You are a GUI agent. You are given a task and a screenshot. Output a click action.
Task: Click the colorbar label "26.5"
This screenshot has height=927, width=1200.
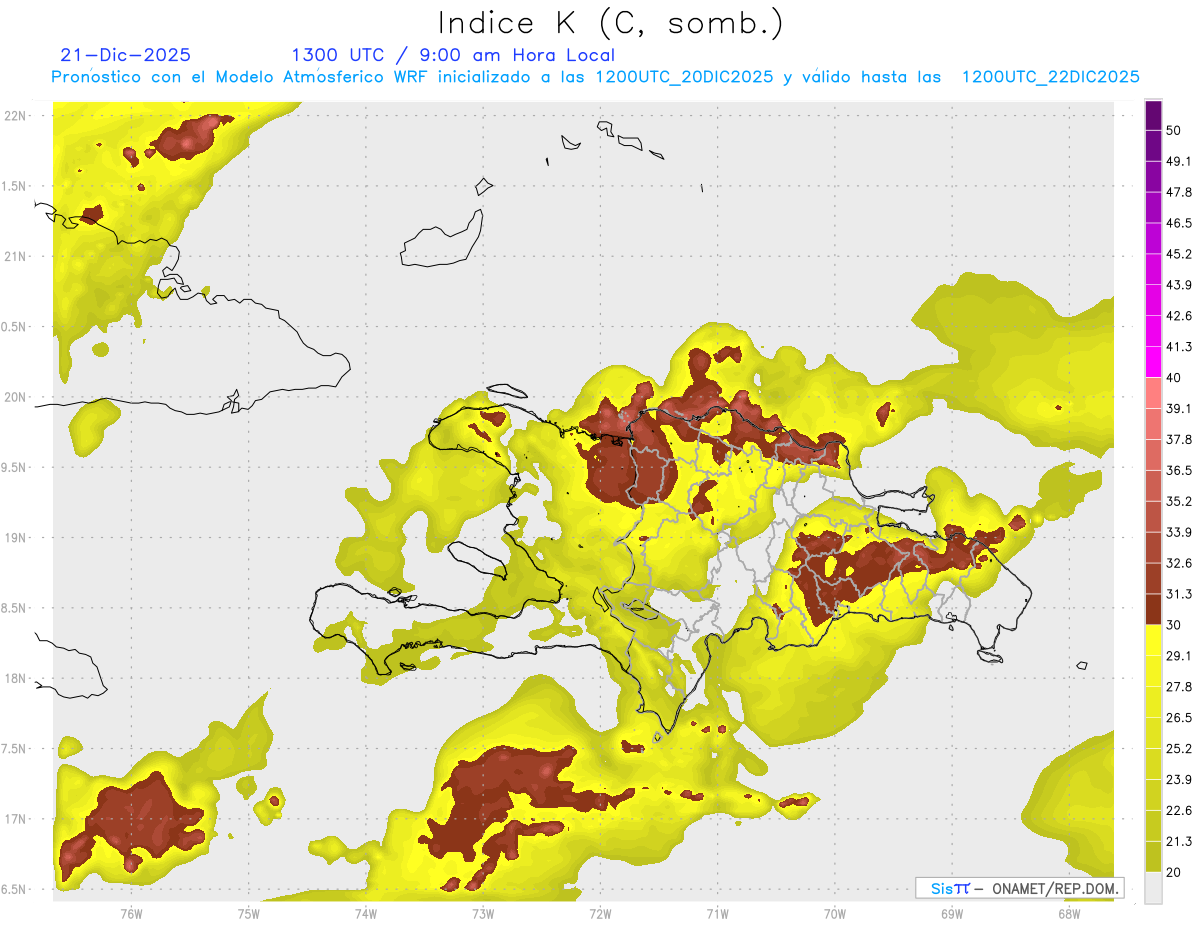[x=1179, y=718]
